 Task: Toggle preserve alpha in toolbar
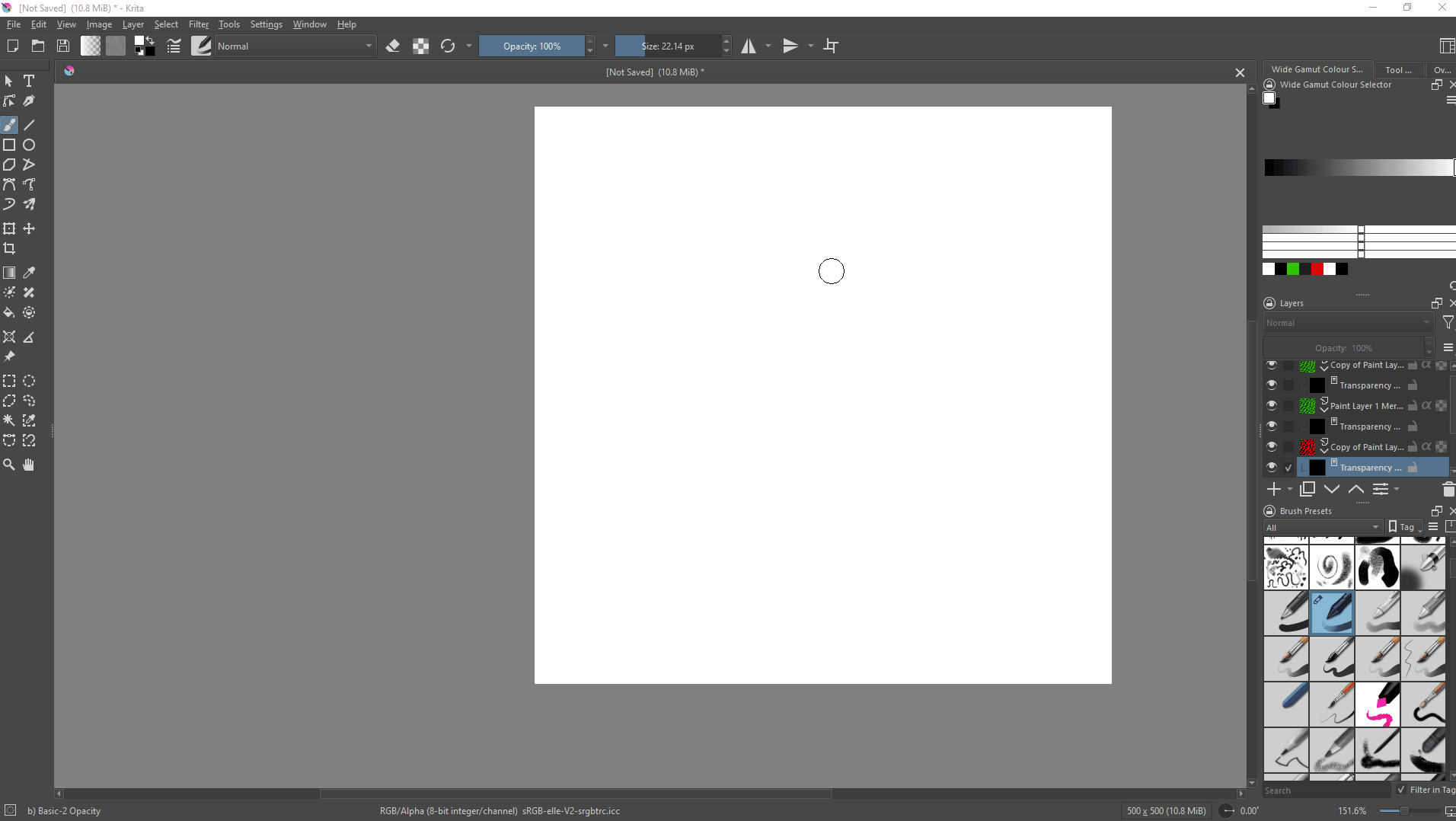pyautogui.click(x=420, y=46)
